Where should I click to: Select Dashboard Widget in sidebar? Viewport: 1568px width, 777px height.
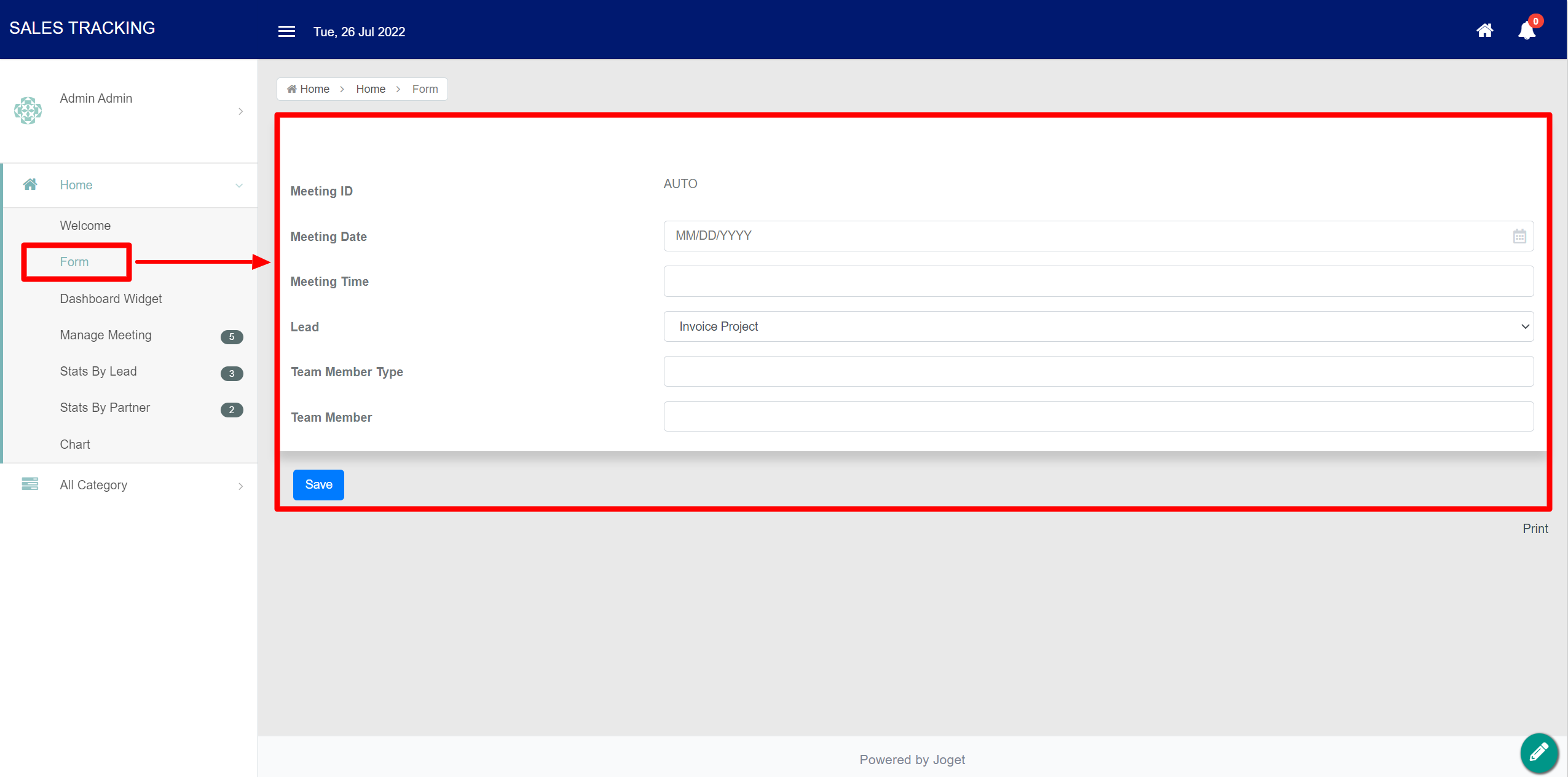[x=111, y=299]
